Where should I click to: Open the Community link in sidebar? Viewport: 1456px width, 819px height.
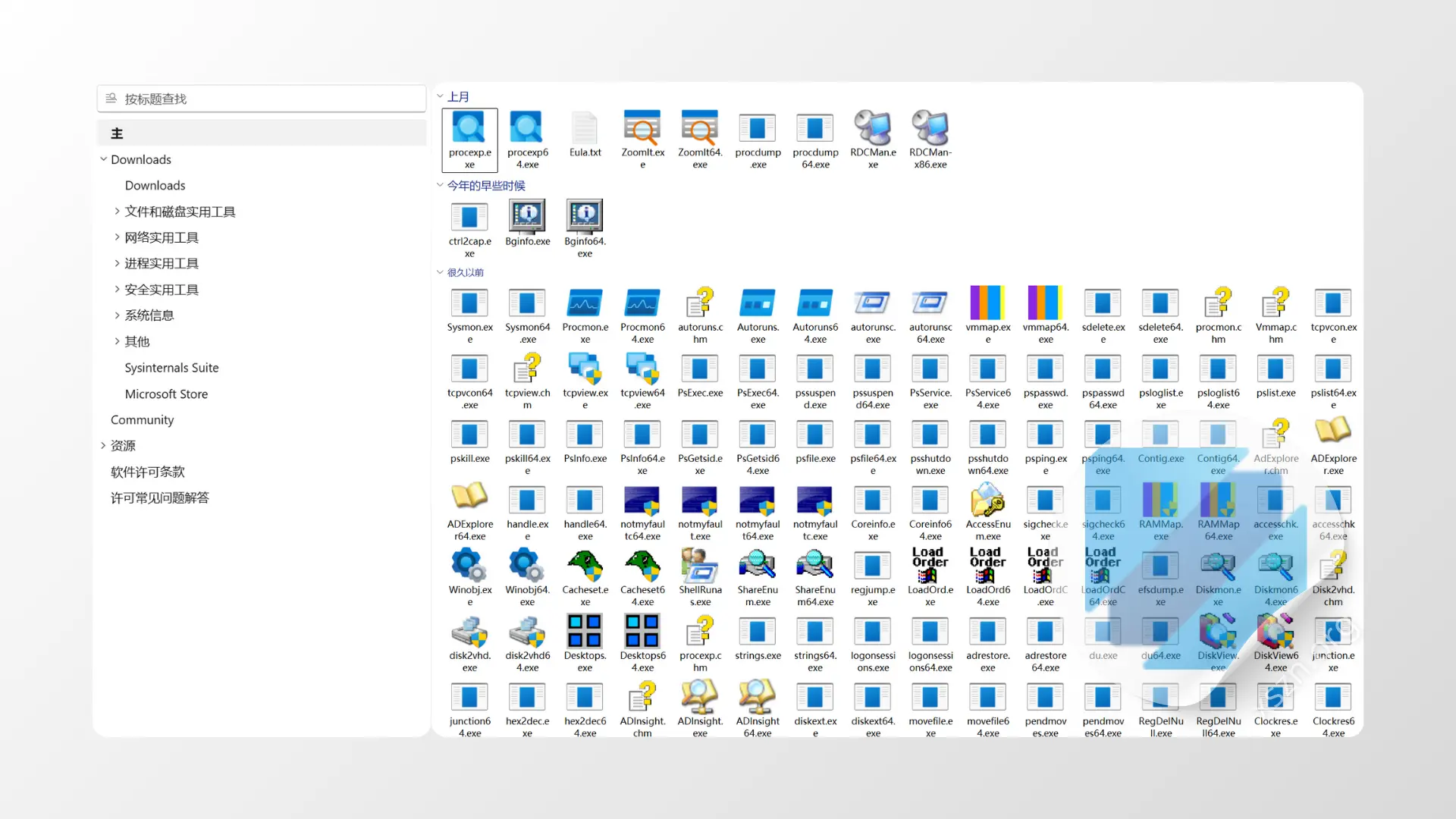point(142,420)
